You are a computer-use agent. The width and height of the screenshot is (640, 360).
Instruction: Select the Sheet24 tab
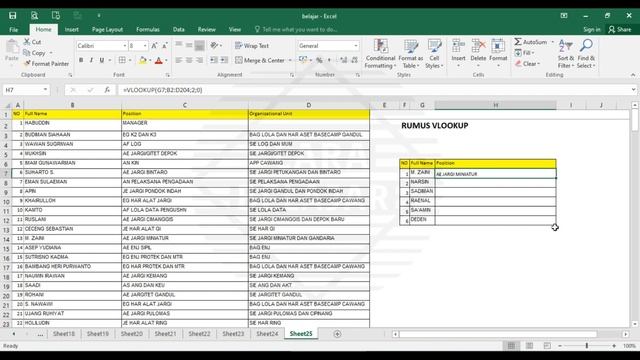[x=267, y=334]
